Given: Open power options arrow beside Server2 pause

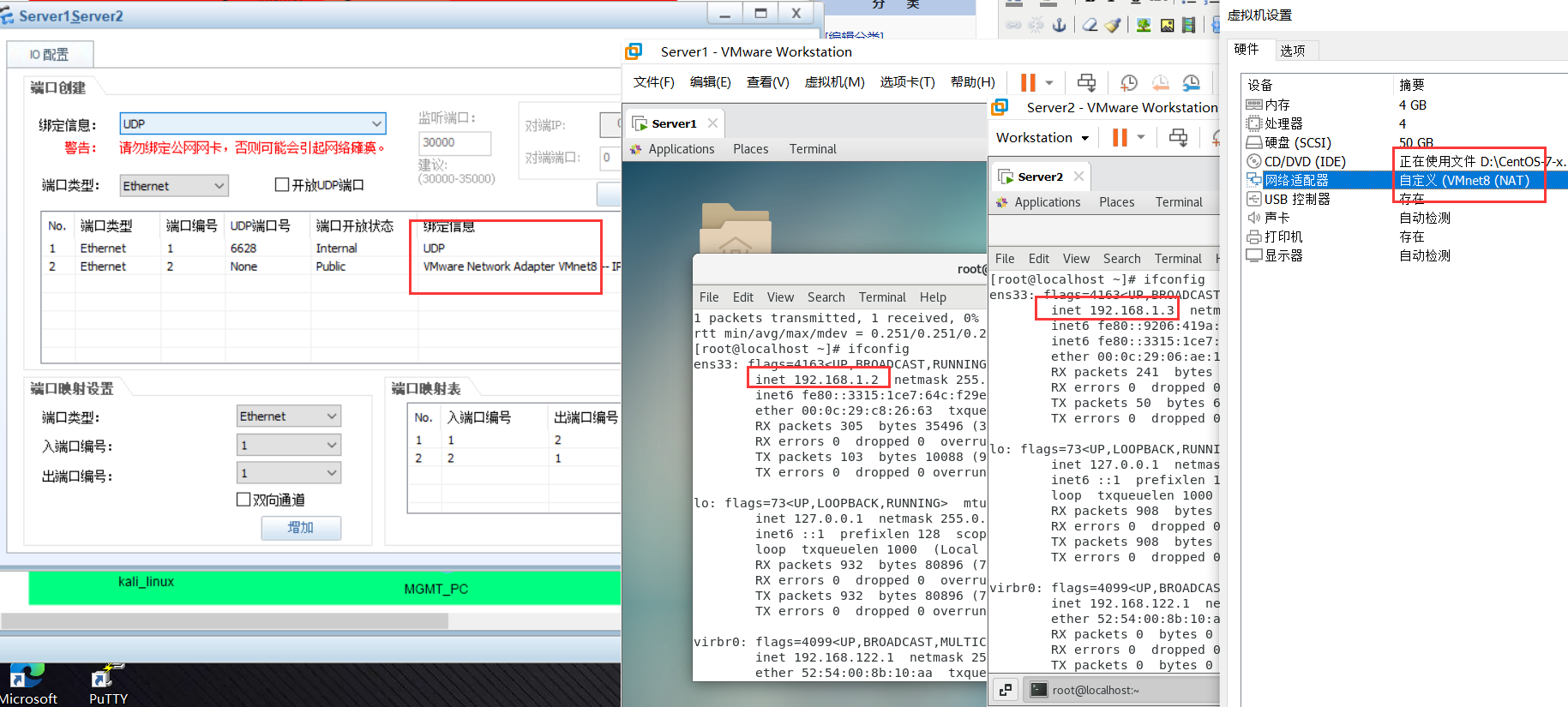Looking at the screenshot, I should tap(1141, 138).
